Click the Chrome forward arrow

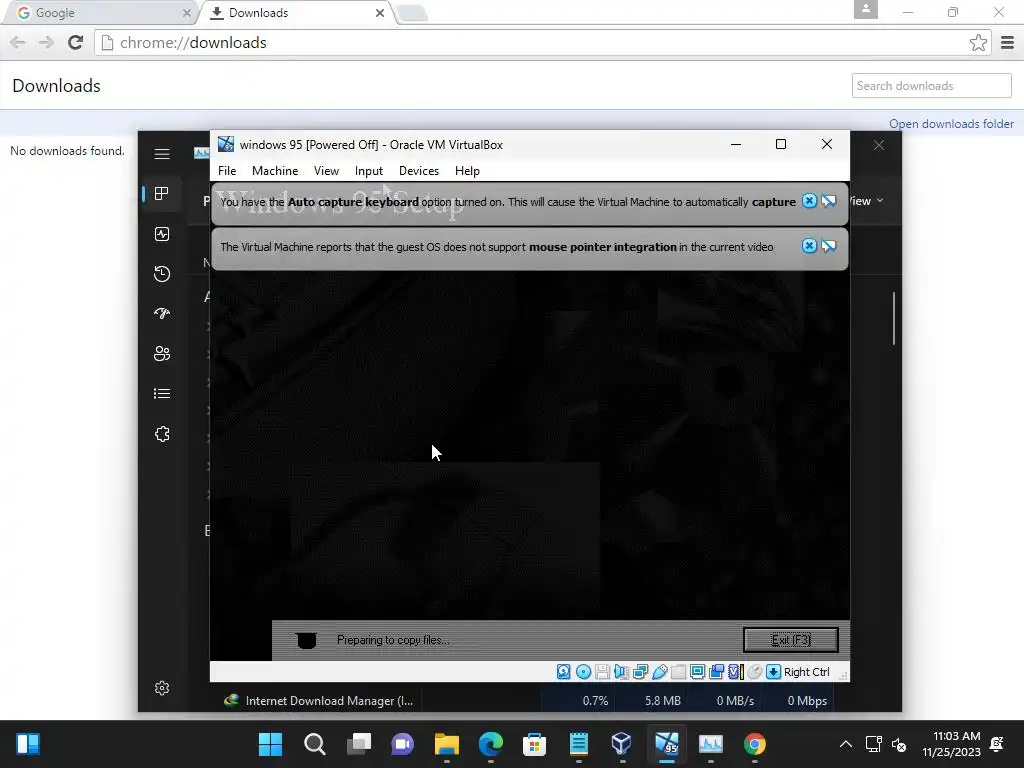click(46, 42)
